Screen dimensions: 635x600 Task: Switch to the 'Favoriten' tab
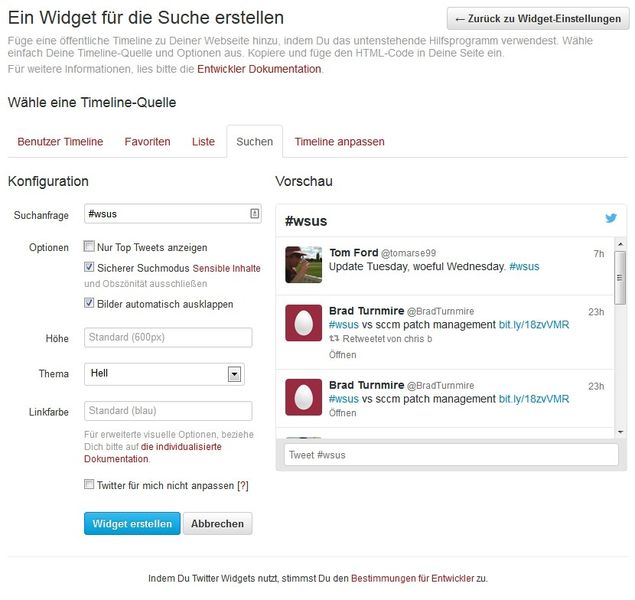click(x=147, y=142)
